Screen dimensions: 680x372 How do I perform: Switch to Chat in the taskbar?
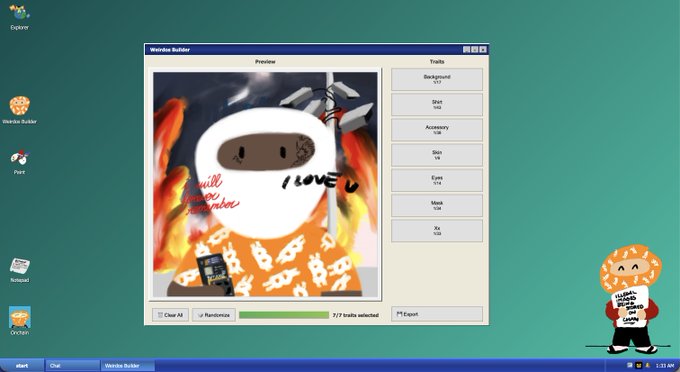[x=72, y=365]
